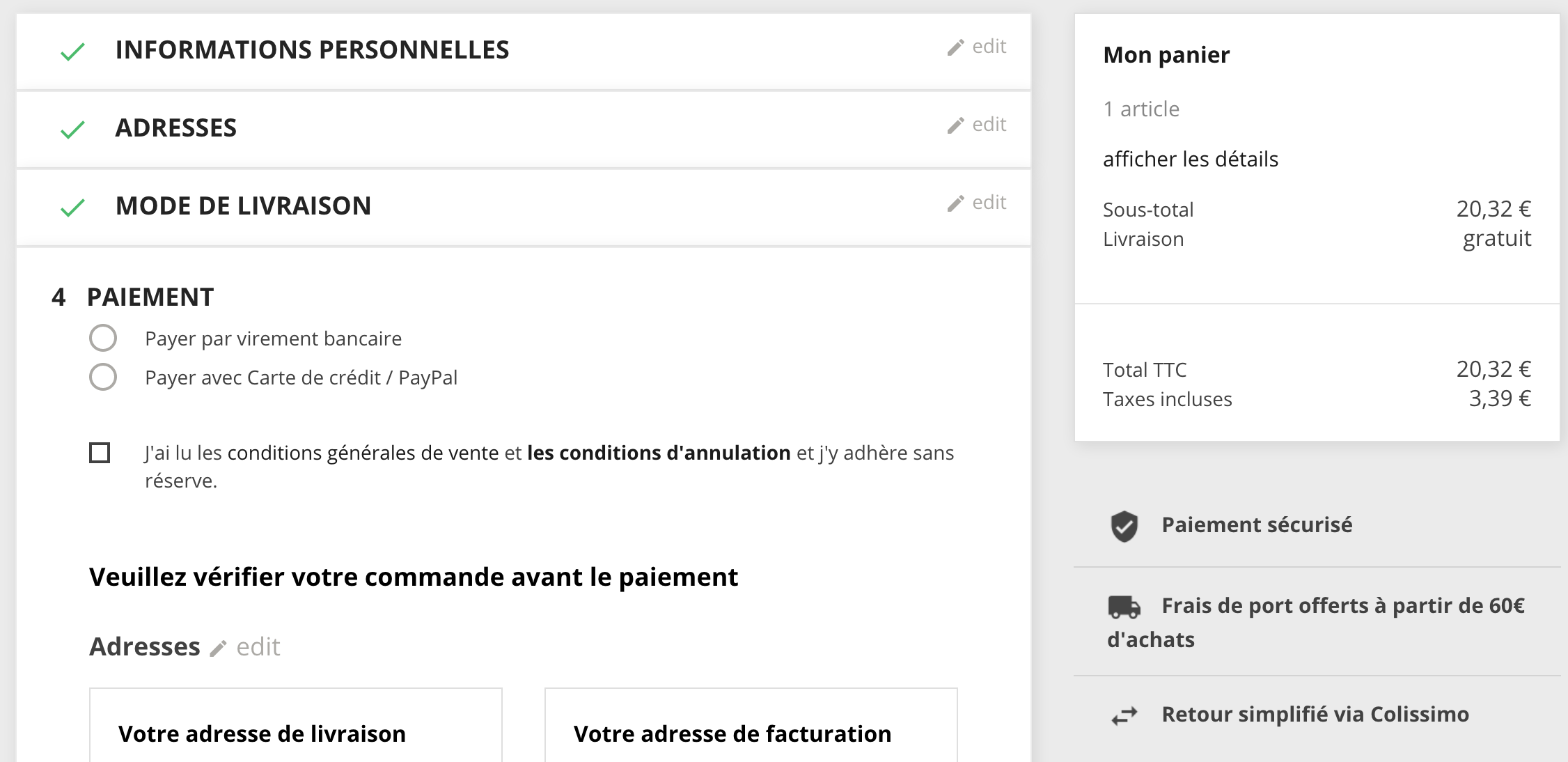Expand the Mode de Livraison step
Image resolution: width=1568 pixels, height=762 pixels.
[x=524, y=207]
